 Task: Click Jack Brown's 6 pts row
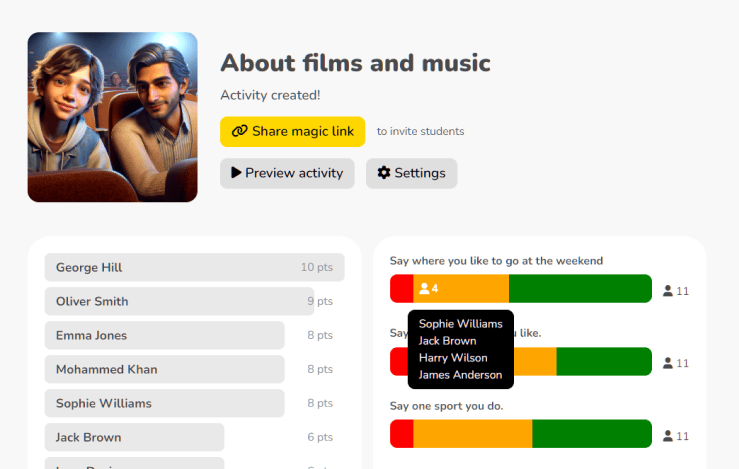pos(134,437)
